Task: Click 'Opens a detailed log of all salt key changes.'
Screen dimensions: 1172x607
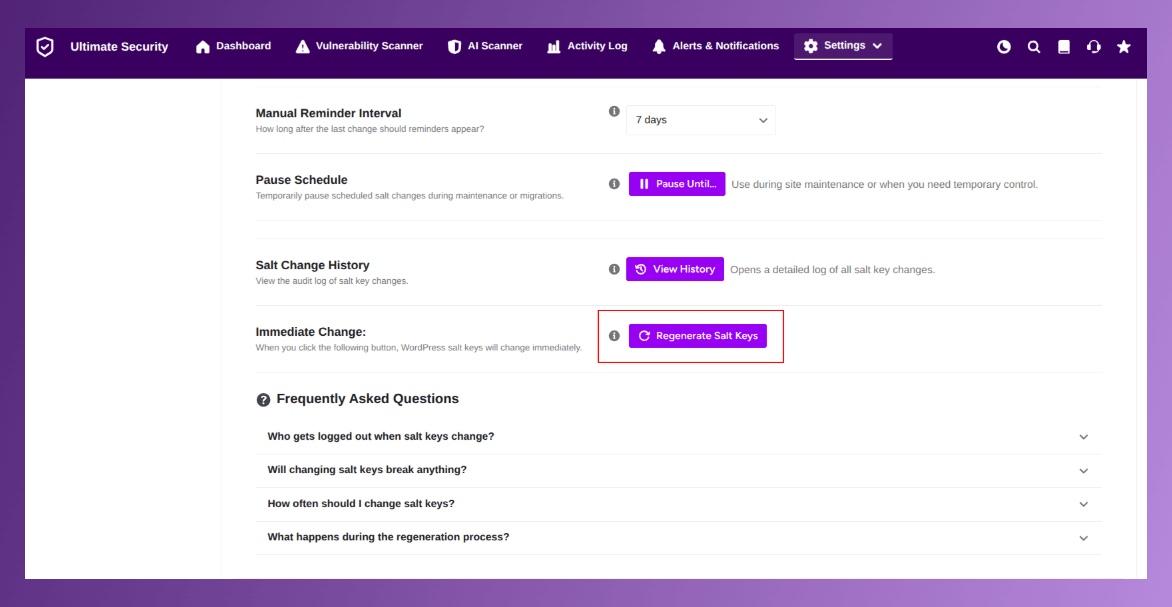Action: click(x=833, y=270)
